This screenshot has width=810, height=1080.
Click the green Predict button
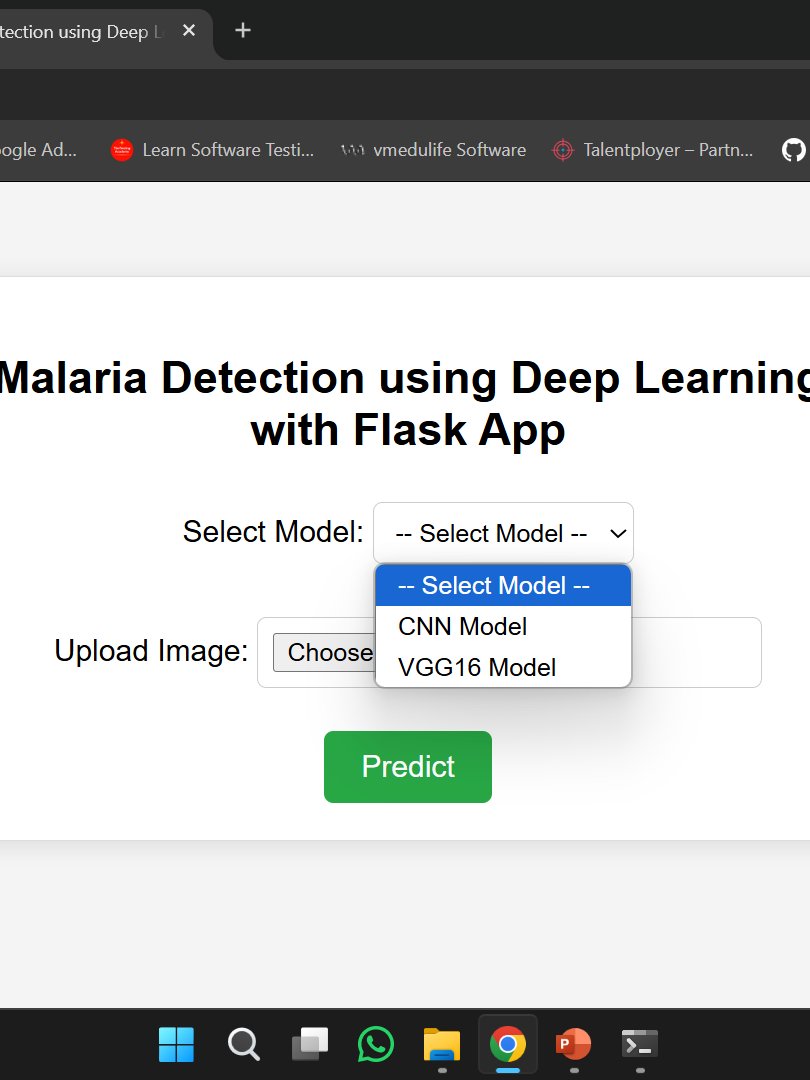(407, 767)
